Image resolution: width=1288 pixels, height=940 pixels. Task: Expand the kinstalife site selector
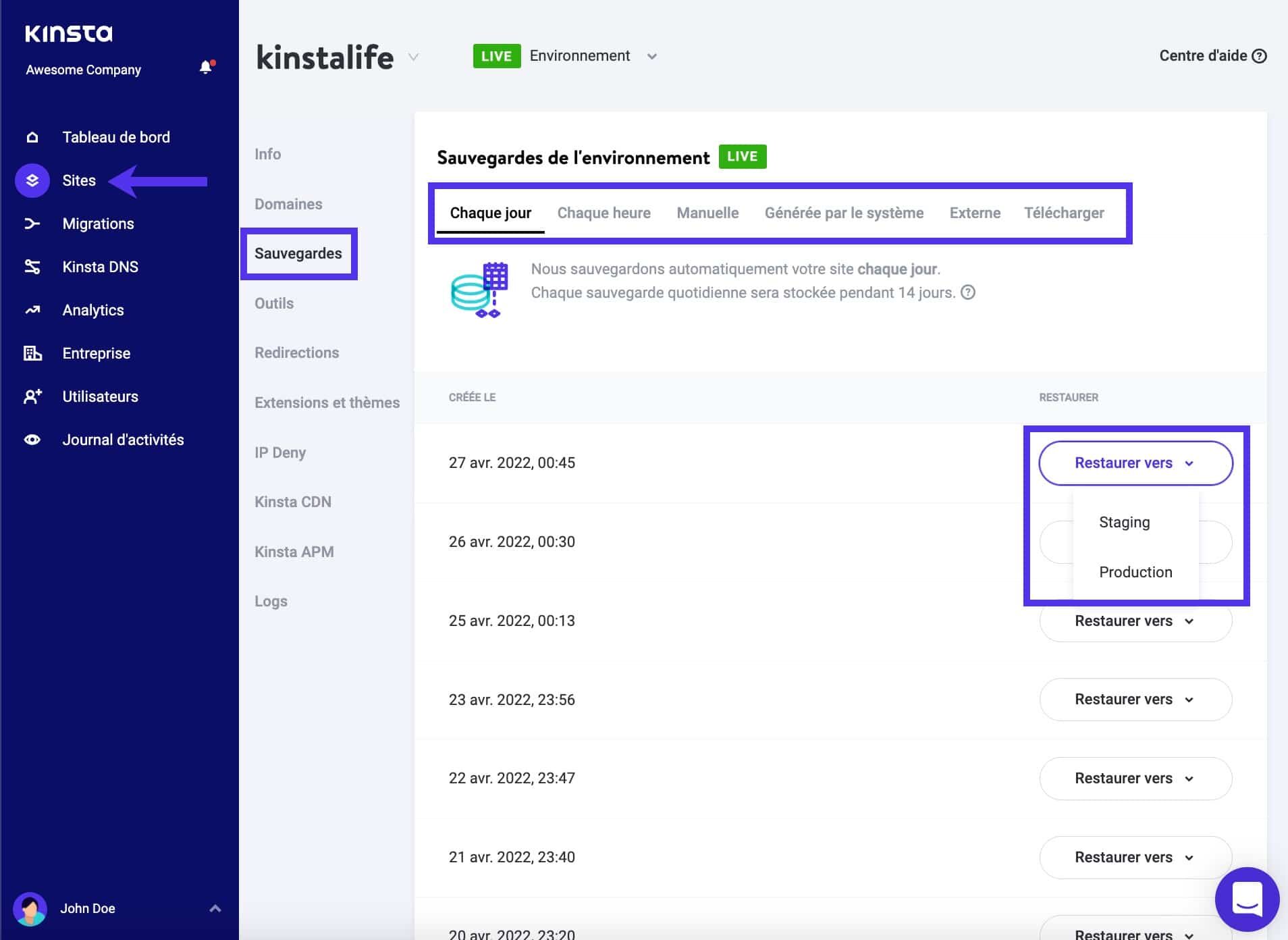pos(412,57)
